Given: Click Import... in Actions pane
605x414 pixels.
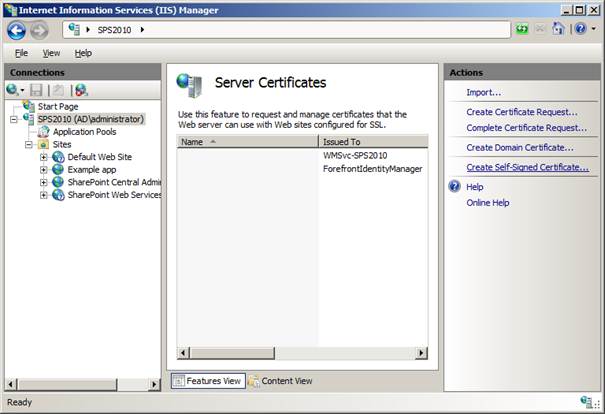Looking at the screenshot, I should 483,93.
